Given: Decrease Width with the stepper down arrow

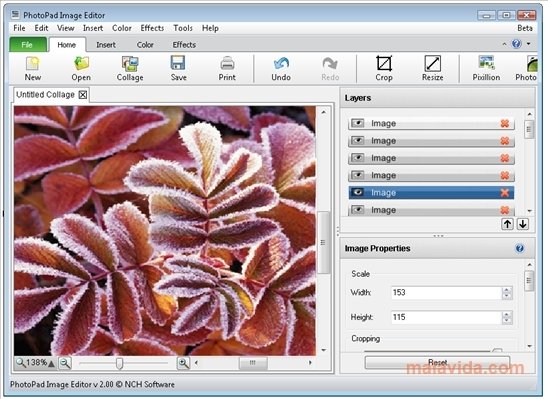Looking at the screenshot, I should (x=507, y=296).
